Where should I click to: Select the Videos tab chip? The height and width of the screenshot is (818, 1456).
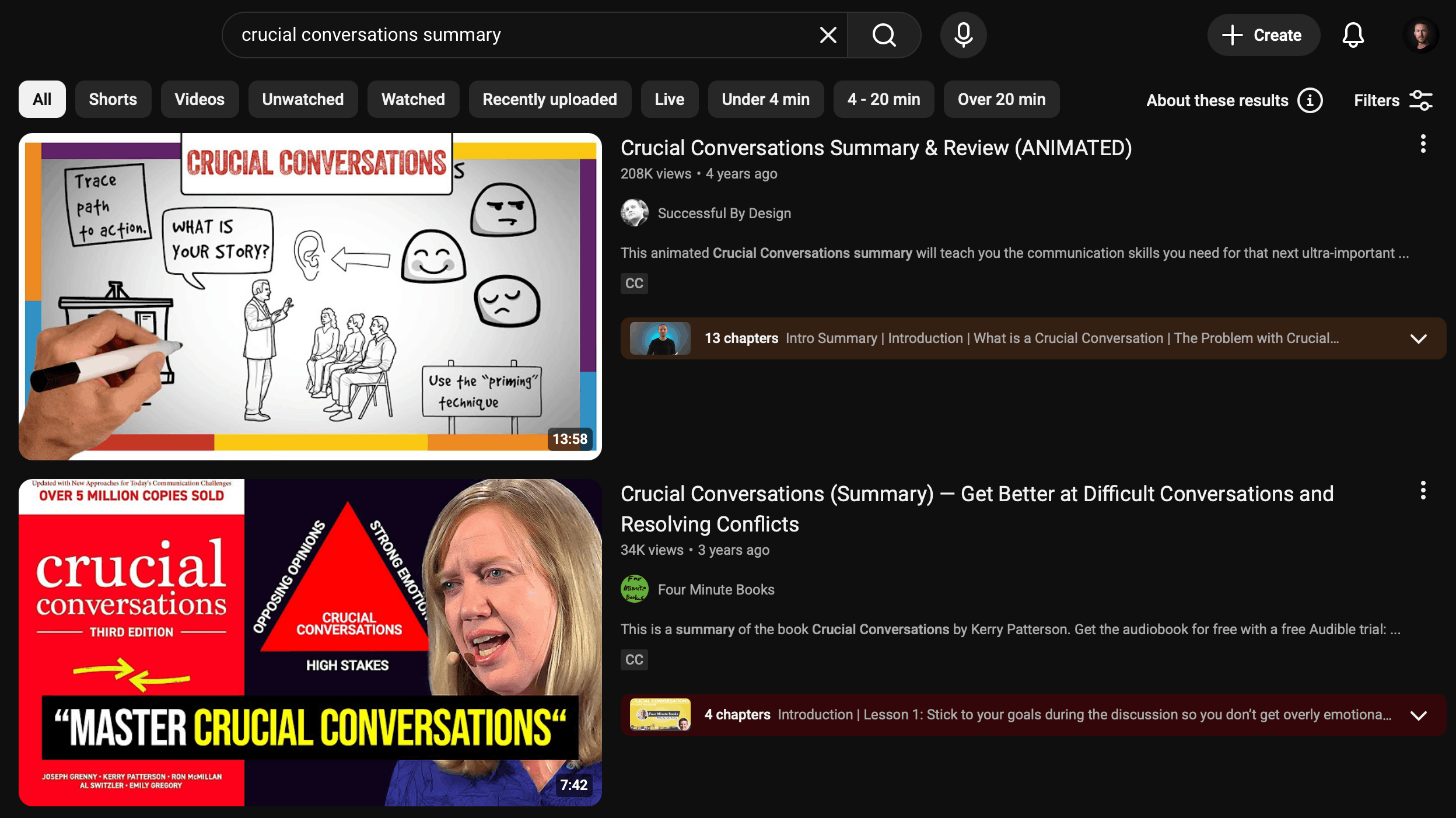coord(199,99)
